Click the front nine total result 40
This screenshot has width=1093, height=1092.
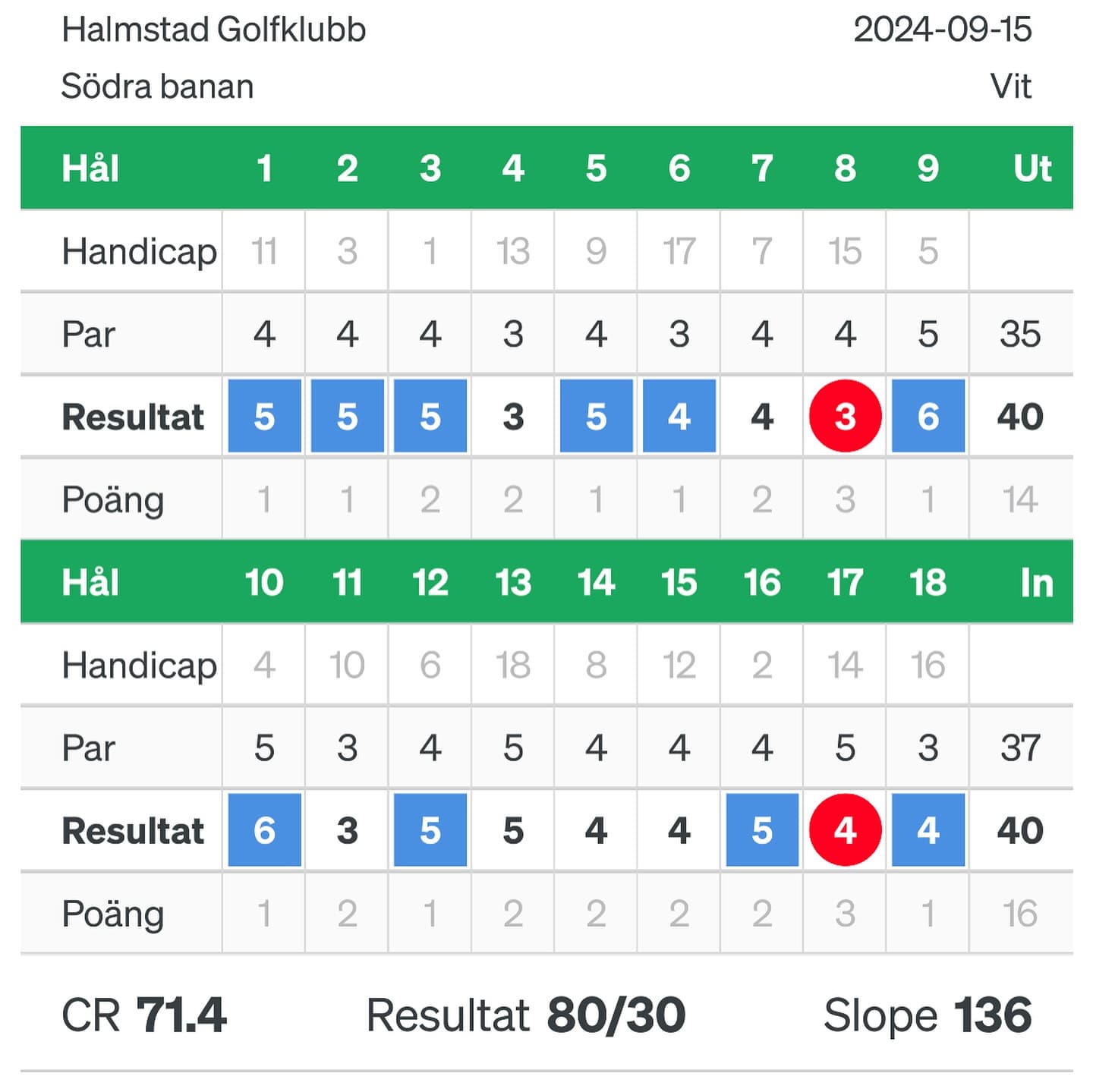click(1020, 417)
